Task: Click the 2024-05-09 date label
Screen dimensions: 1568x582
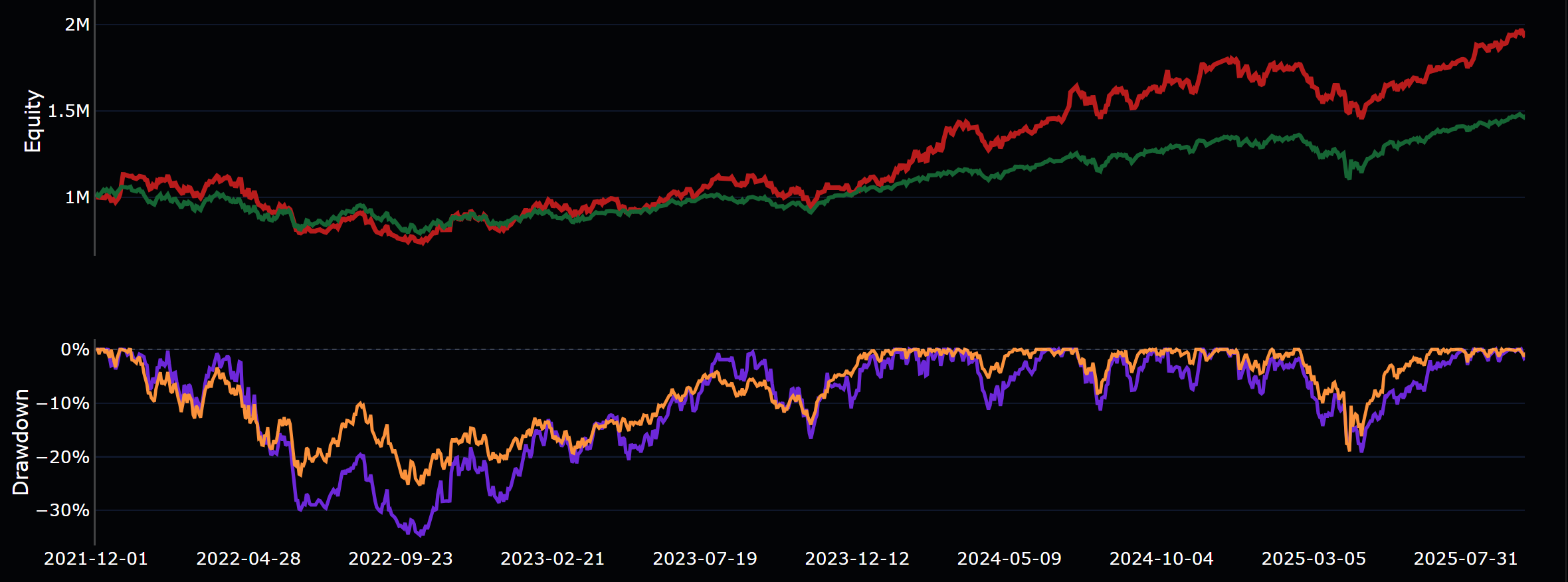Action: [1009, 559]
